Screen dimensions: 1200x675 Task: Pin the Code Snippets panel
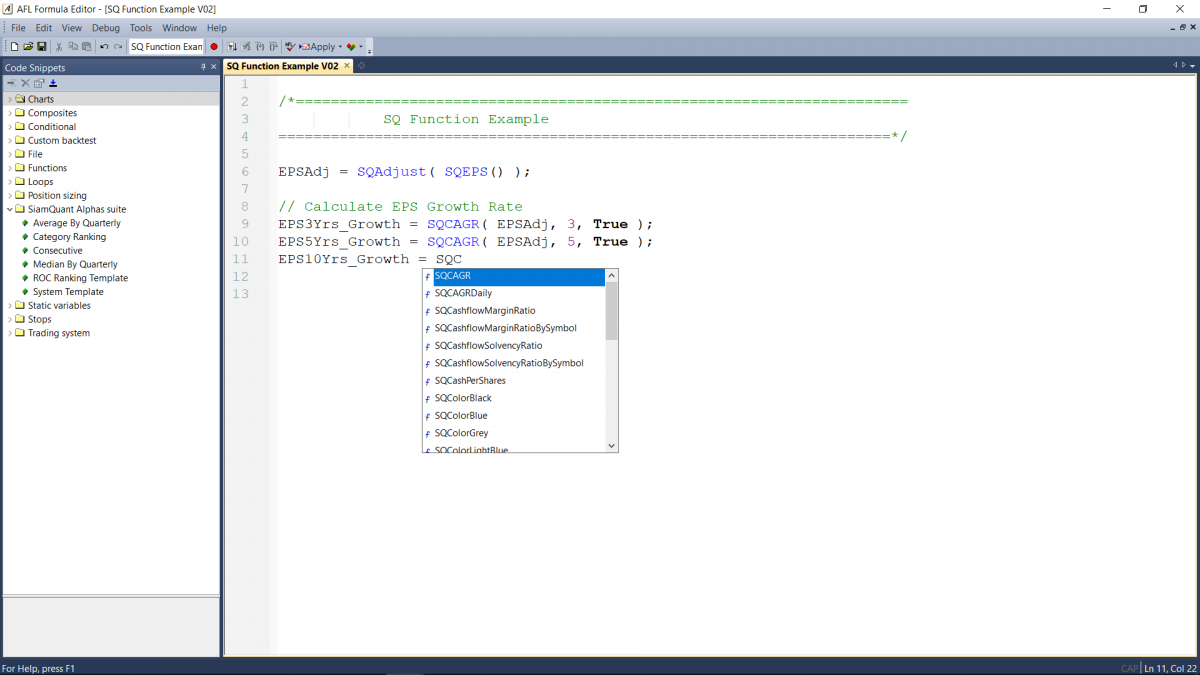203,67
